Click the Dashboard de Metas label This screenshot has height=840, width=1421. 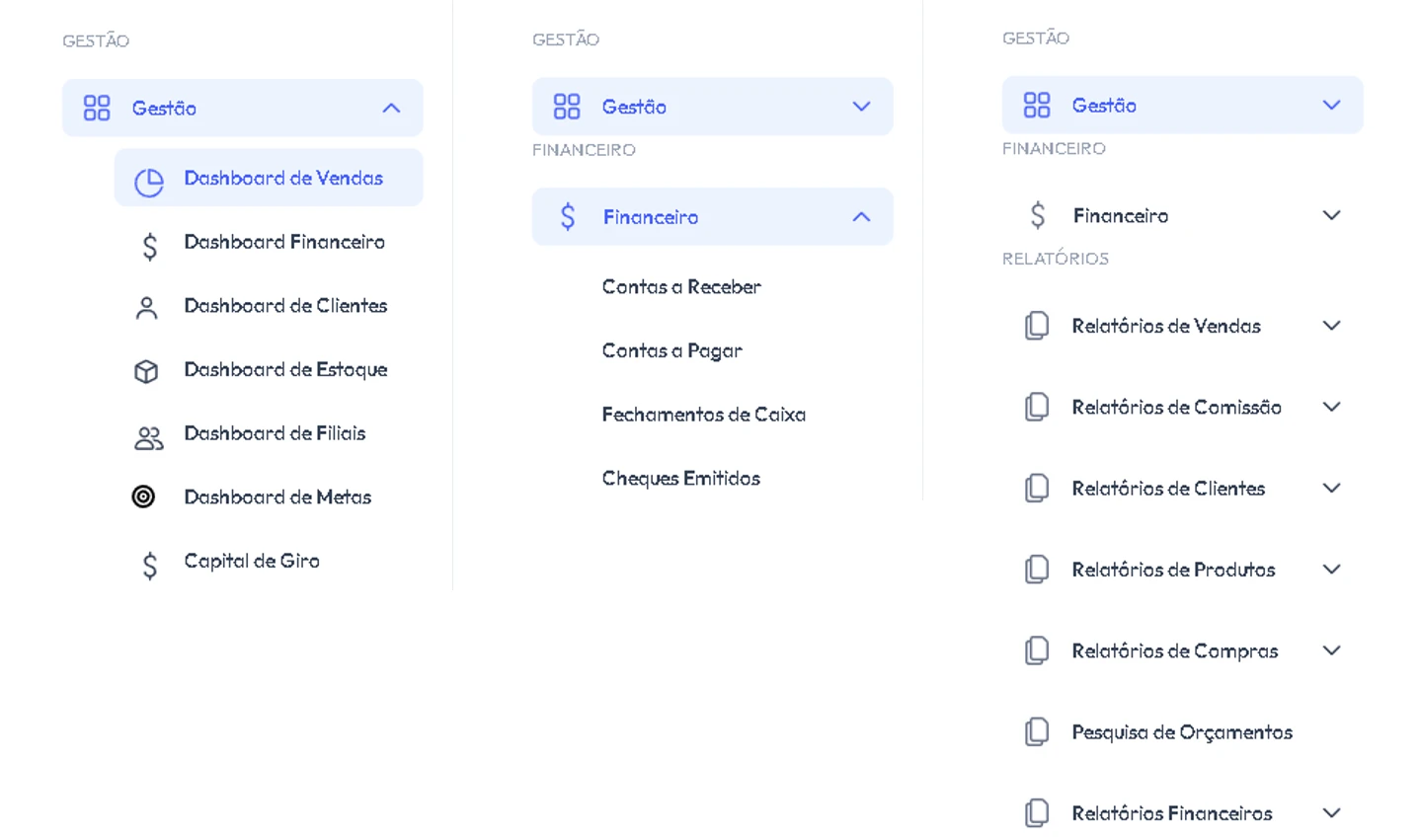pyautogui.click(x=277, y=497)
